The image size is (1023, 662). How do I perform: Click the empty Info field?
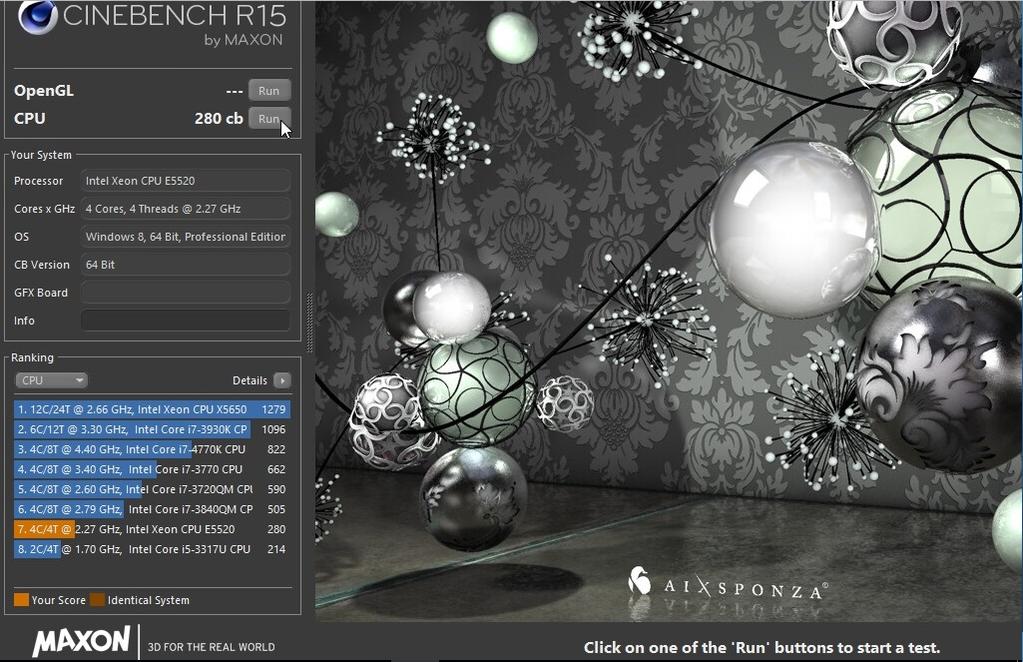coord(185,321)
